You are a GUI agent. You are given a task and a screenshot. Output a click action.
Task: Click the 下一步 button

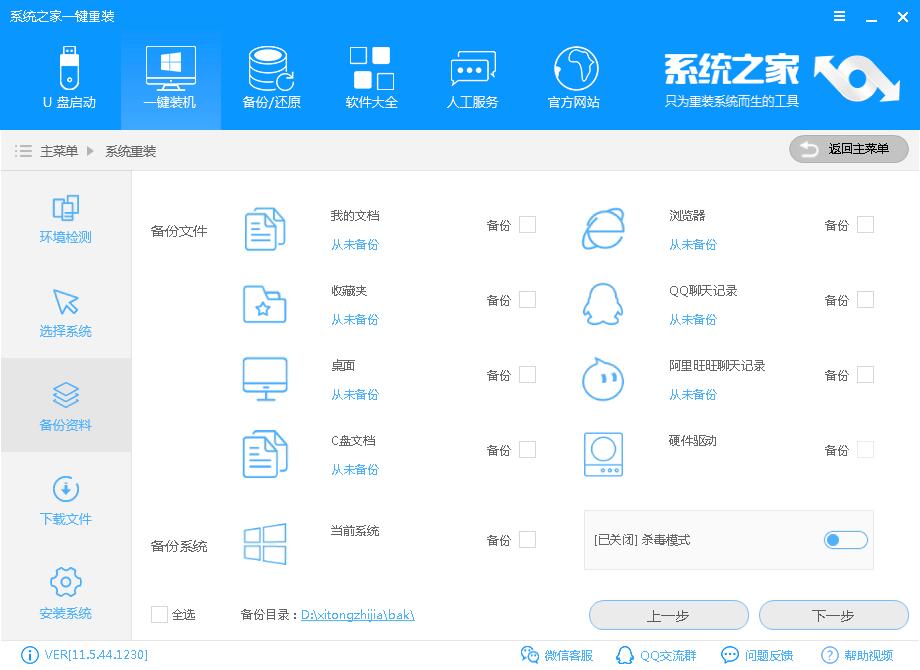[832, 615]
